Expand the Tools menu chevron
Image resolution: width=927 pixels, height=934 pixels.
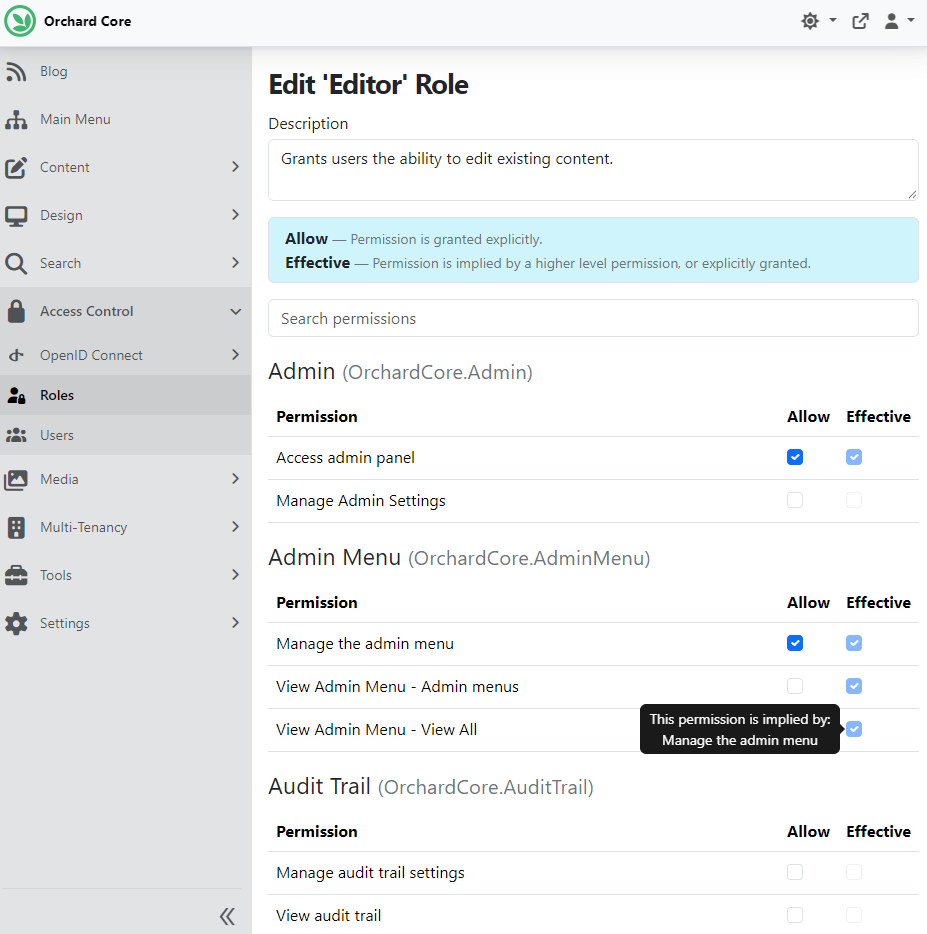(235, 575)
